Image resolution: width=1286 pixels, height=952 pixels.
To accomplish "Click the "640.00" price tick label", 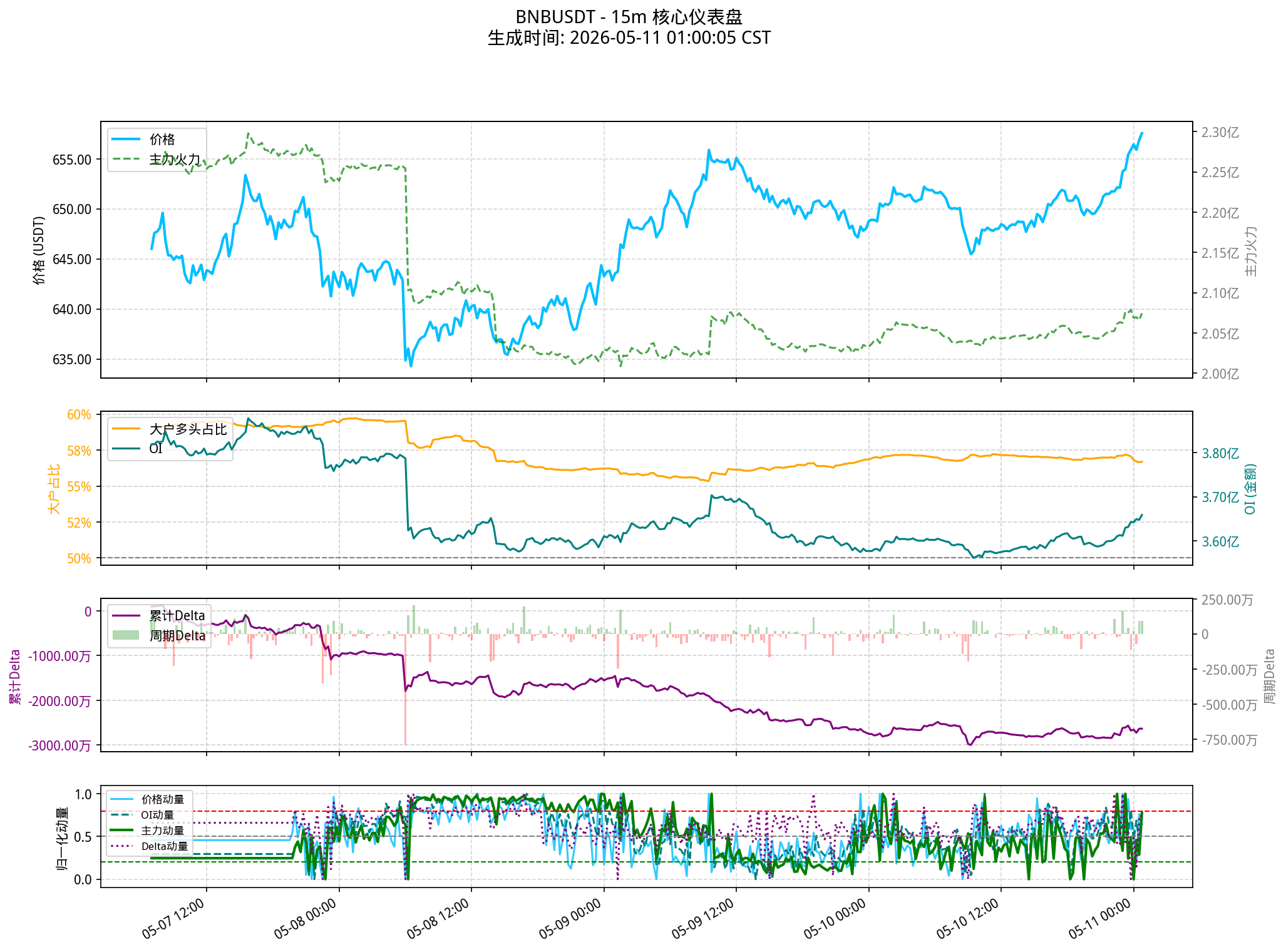I will (x=72, y=310).
